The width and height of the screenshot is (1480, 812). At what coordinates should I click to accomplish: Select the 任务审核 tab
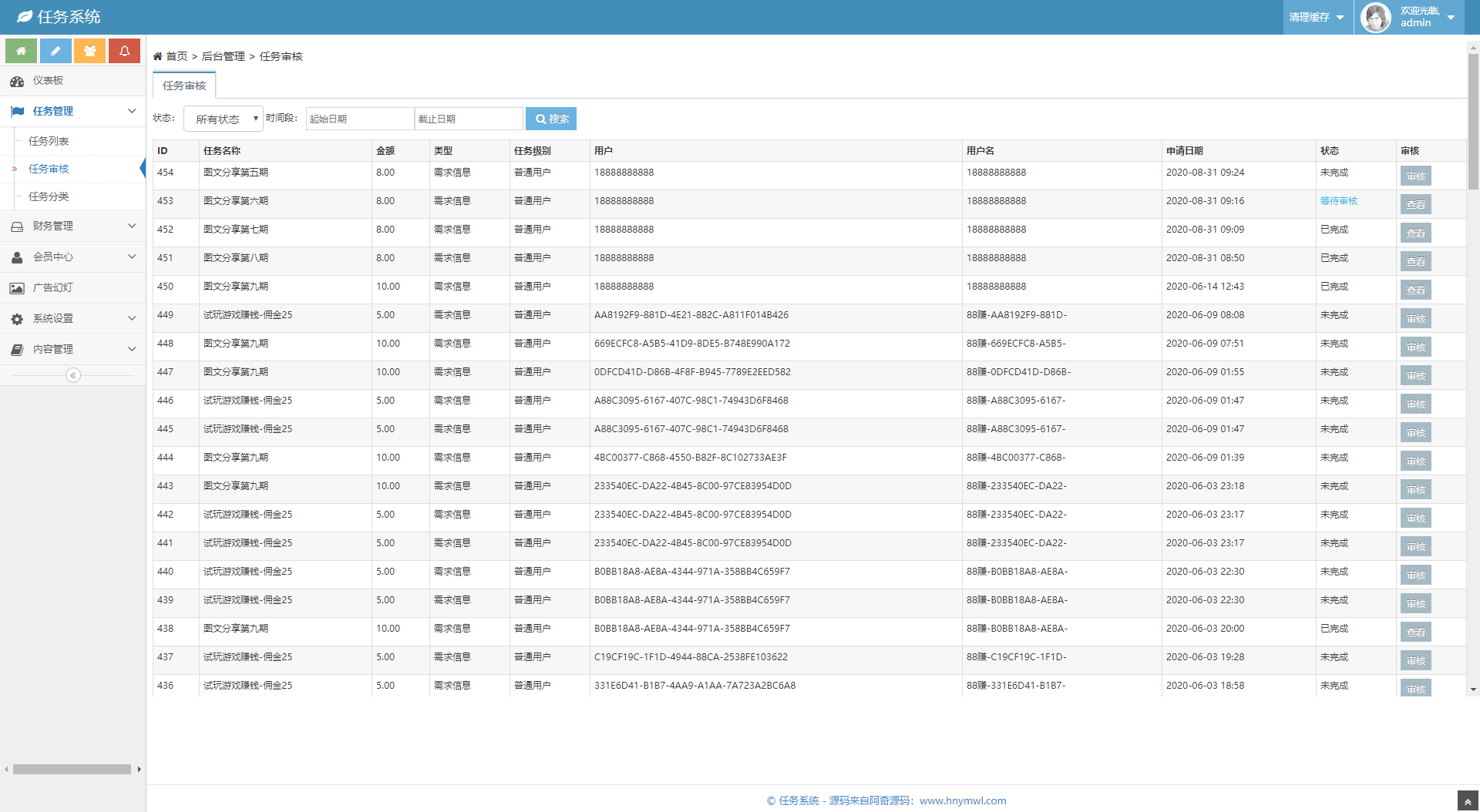coord(184,86)
